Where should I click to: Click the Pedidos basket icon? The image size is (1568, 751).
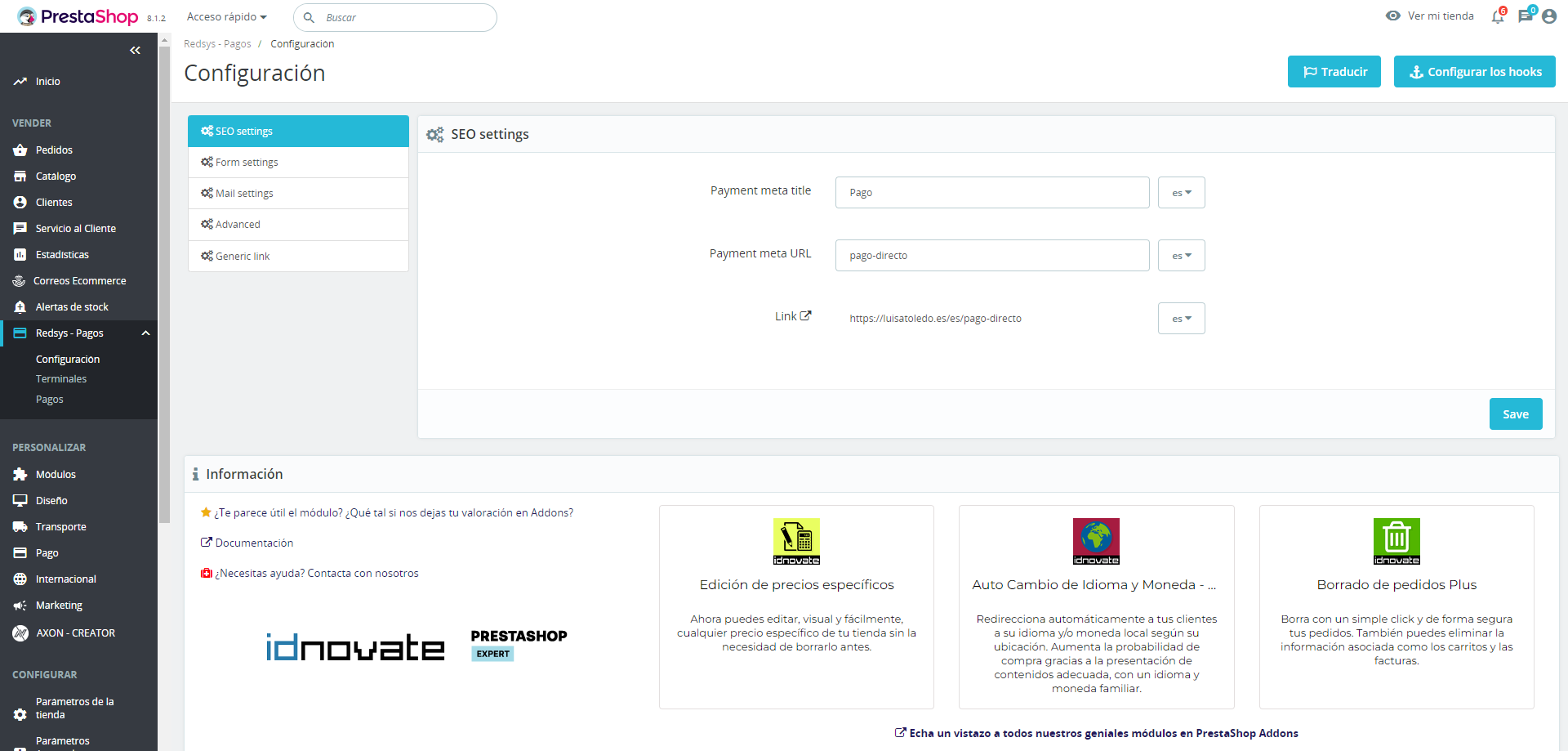pyautogui.click(x=20, y=150)
